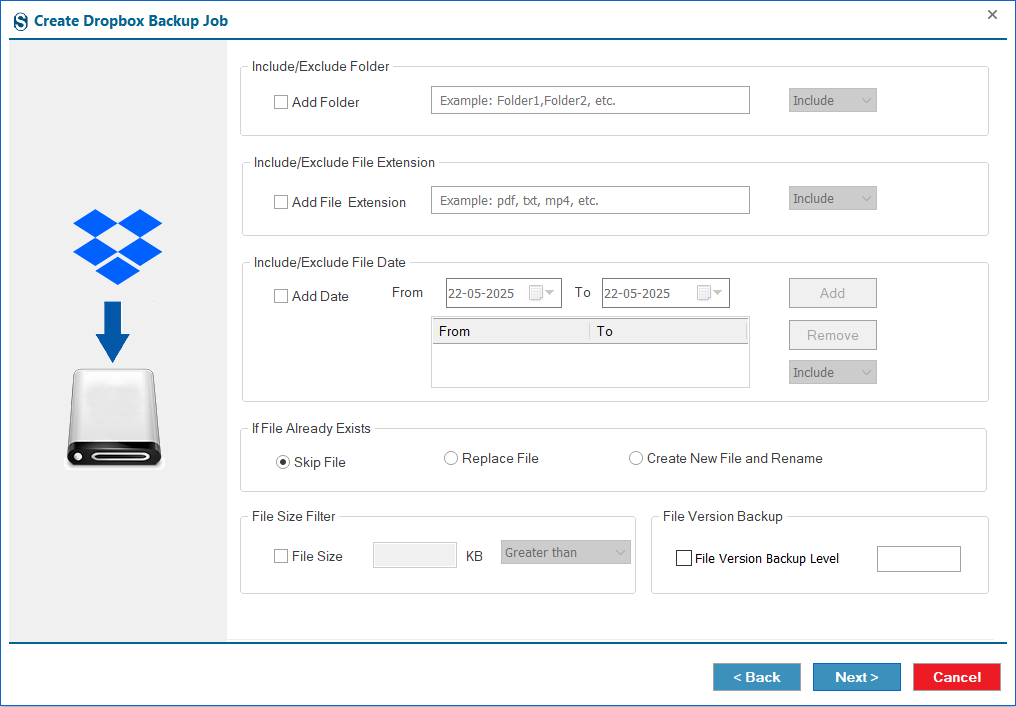Click the version backup level input
This screenshot has height=707, width=1016.
pyautogui.click(x=919, y=559)
